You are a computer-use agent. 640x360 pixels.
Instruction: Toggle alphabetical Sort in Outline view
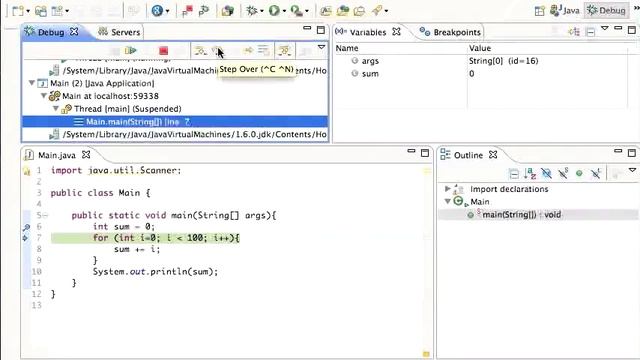click(530, 174)
